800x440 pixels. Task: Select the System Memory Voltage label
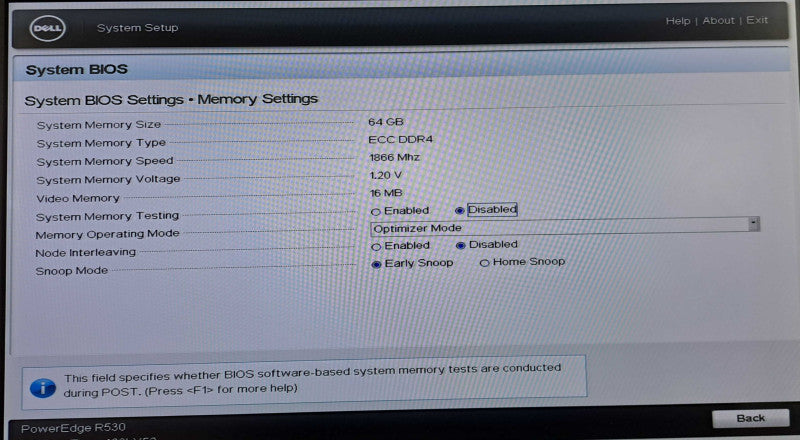click(108, 180)
